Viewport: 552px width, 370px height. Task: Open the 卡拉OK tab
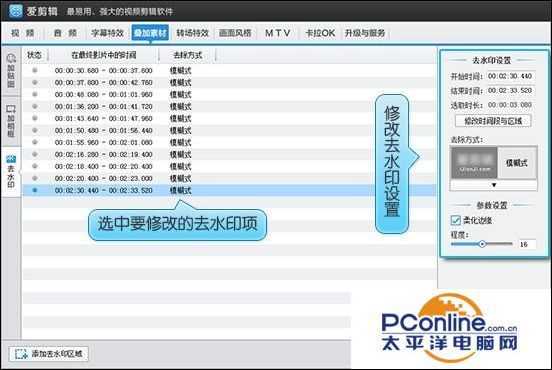[320, 33]
